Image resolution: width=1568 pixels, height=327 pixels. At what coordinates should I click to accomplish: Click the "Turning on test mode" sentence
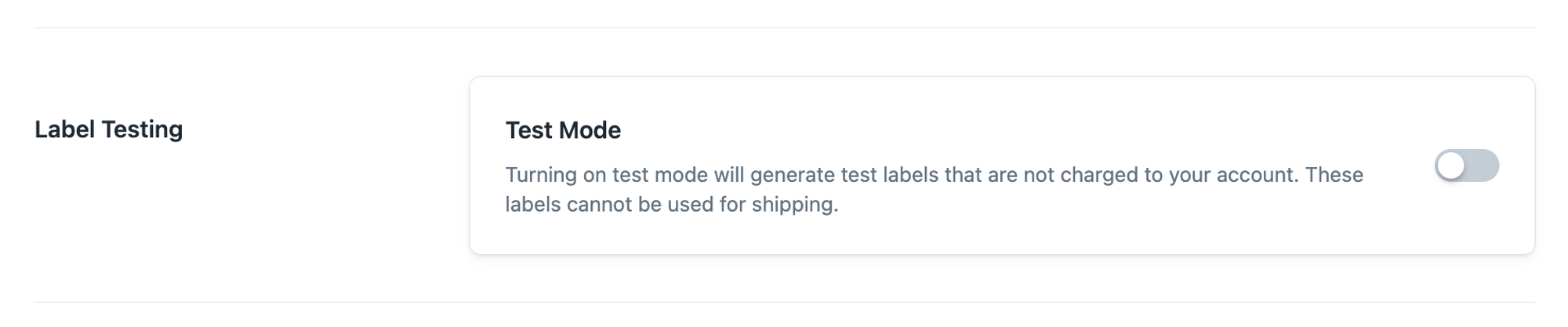(596, 175)
